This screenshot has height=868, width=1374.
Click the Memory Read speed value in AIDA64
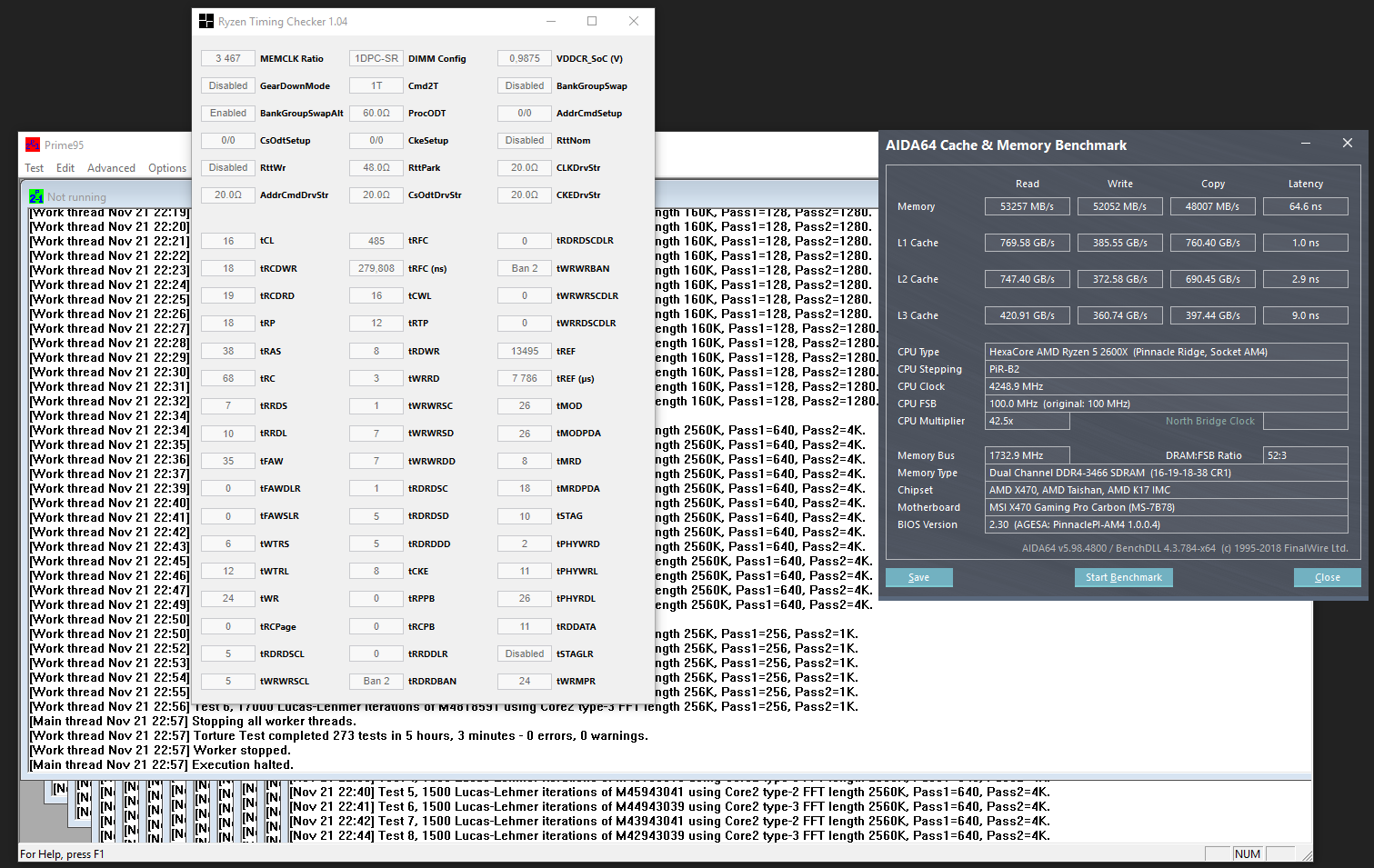tap(1028, 206)
